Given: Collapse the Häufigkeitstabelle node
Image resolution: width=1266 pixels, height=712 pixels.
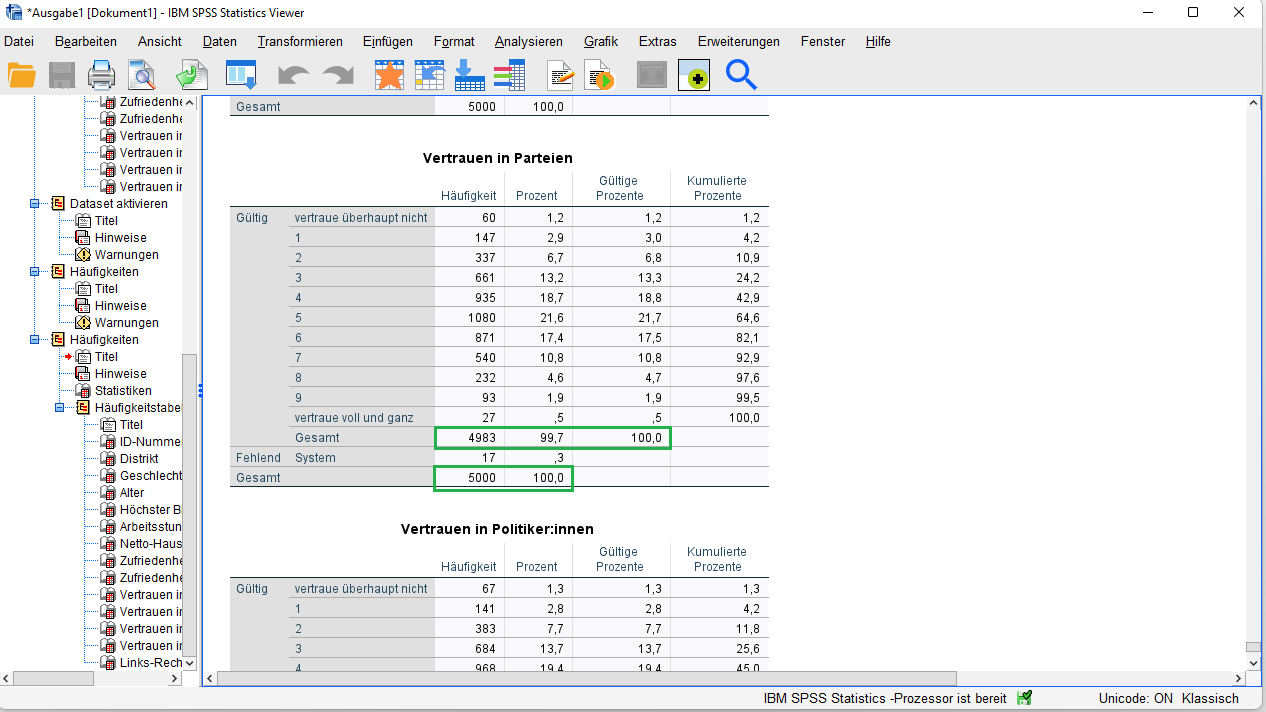Looking at the screenshot, I should pyautogui.click(x=58, y=407).
